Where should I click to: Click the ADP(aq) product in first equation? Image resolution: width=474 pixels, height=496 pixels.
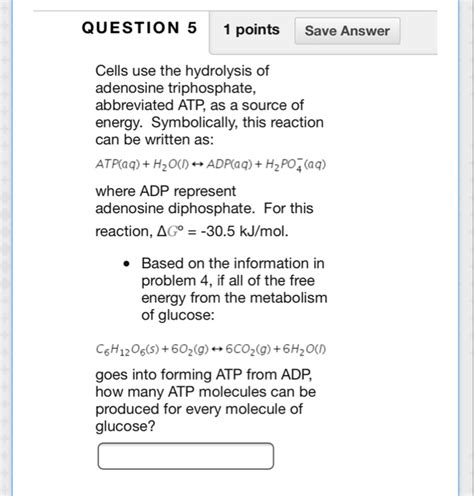[229, 164]
